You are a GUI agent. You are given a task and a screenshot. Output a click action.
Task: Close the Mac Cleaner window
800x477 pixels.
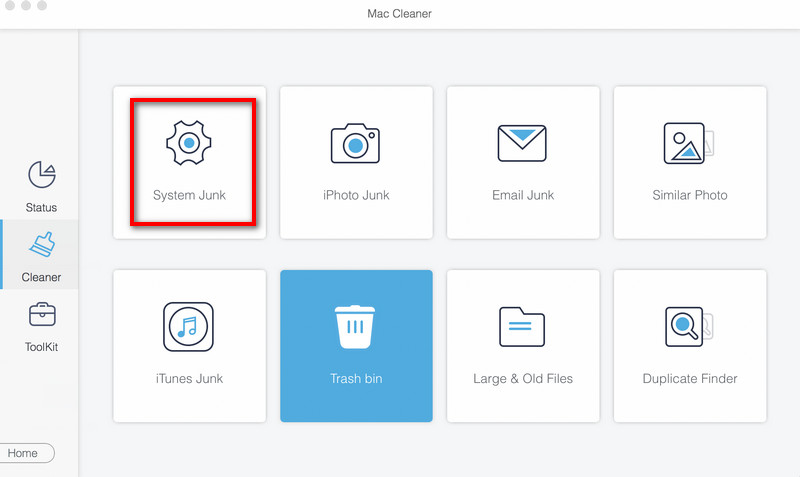[x=9, y=6]
